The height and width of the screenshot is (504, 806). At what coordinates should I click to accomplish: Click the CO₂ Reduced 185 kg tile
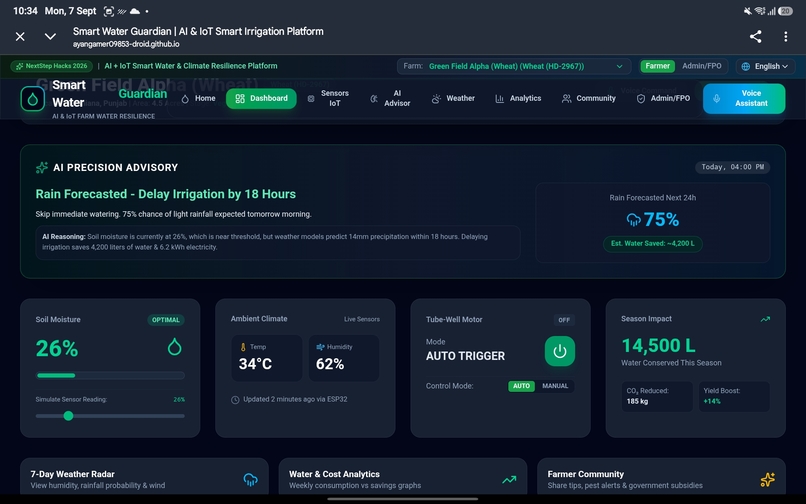tap(657, 397)
